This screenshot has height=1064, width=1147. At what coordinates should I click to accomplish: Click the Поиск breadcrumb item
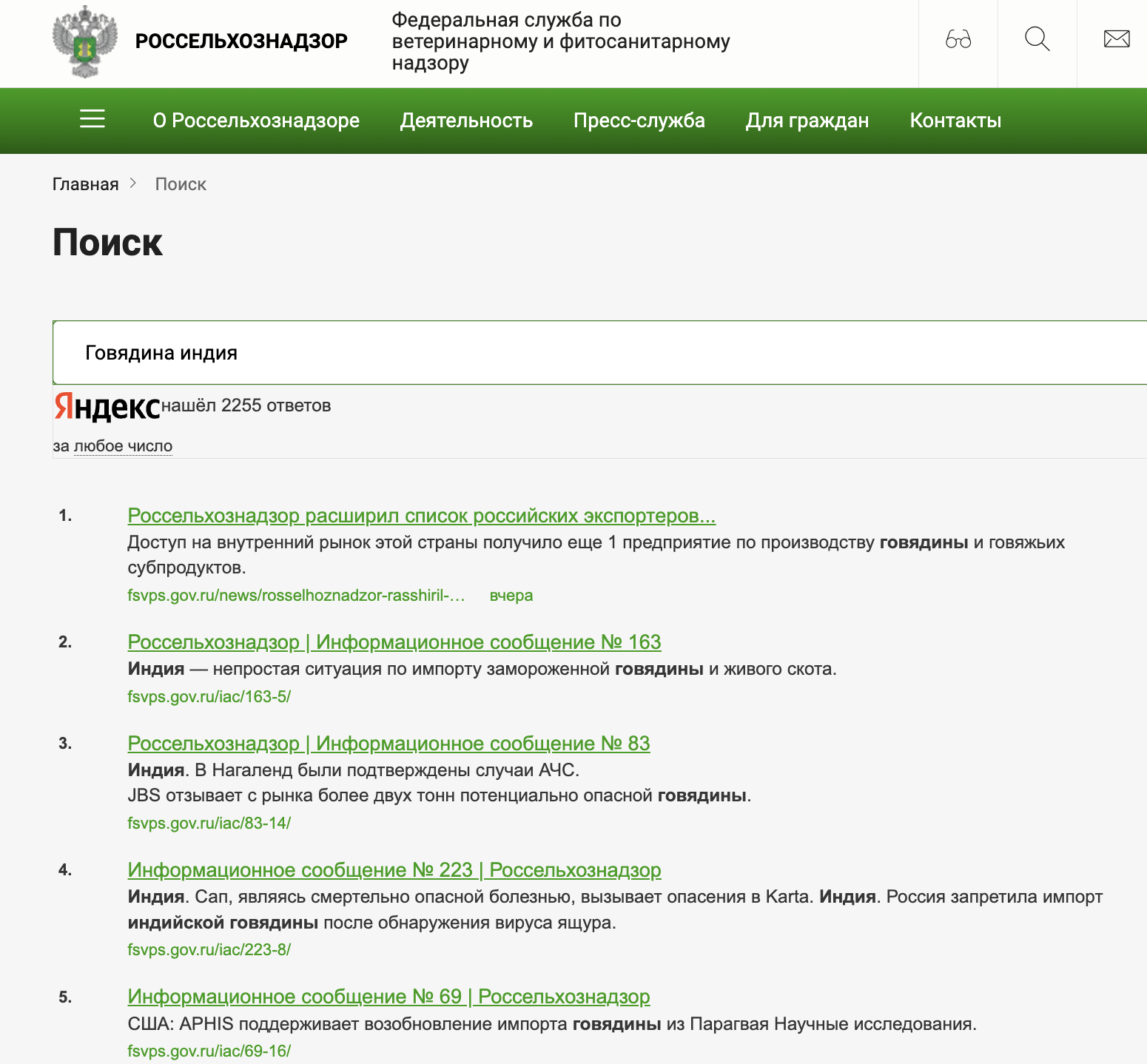pos(181,184)
